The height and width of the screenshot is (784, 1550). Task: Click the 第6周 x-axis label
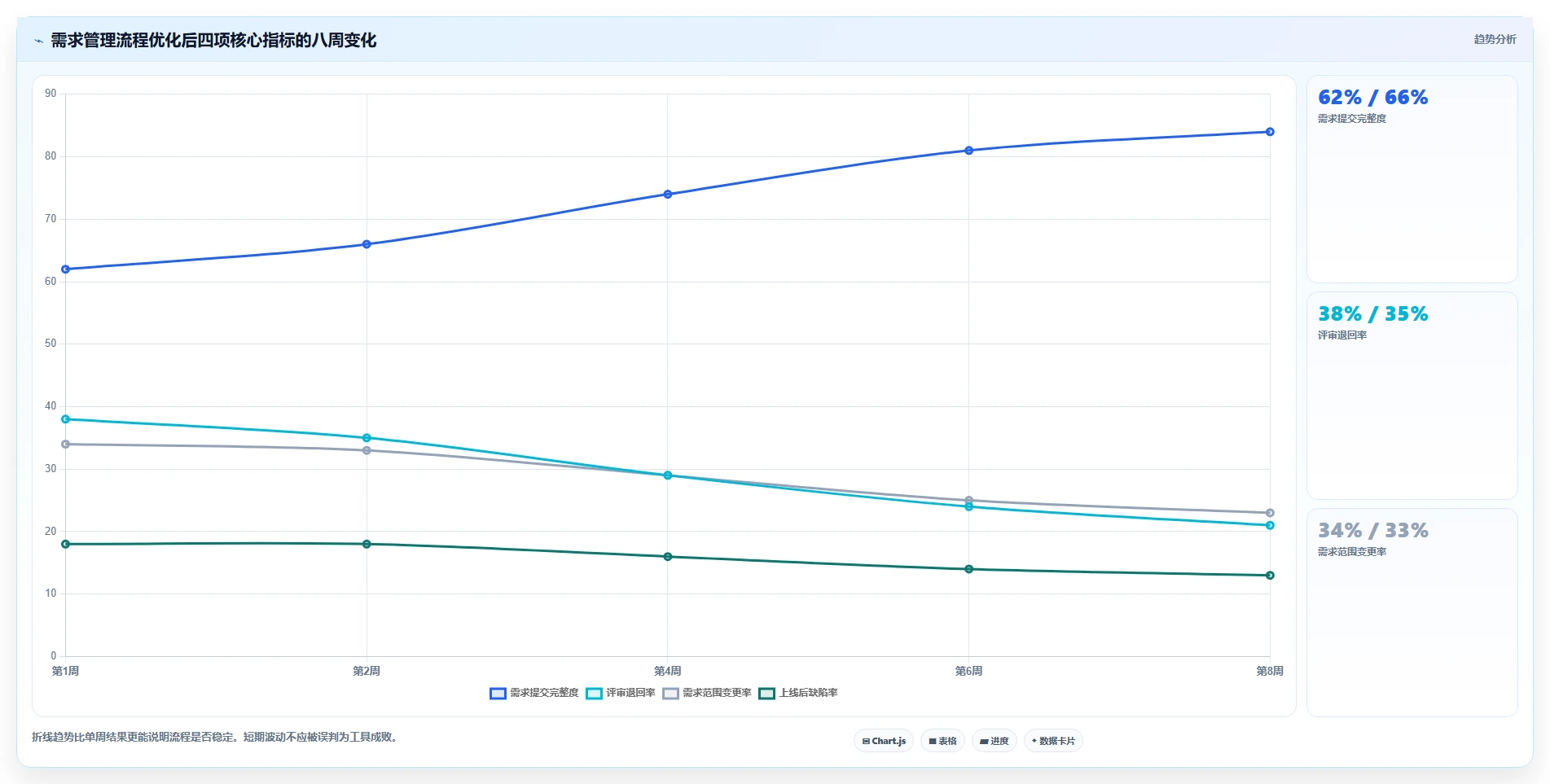pos(968,672)
